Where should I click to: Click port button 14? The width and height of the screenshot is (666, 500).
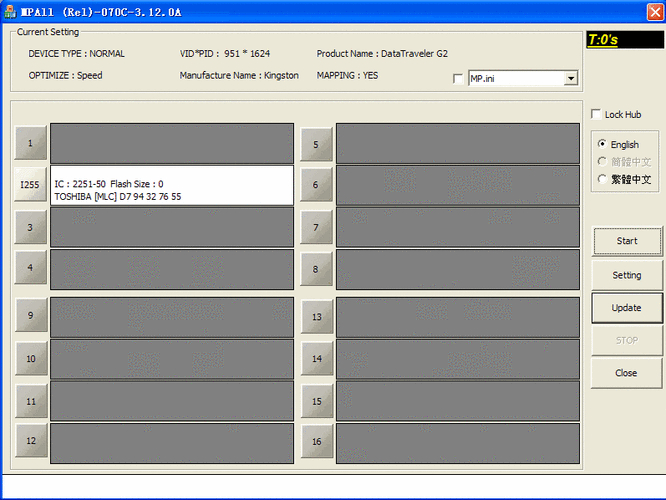tap(317, 359)
